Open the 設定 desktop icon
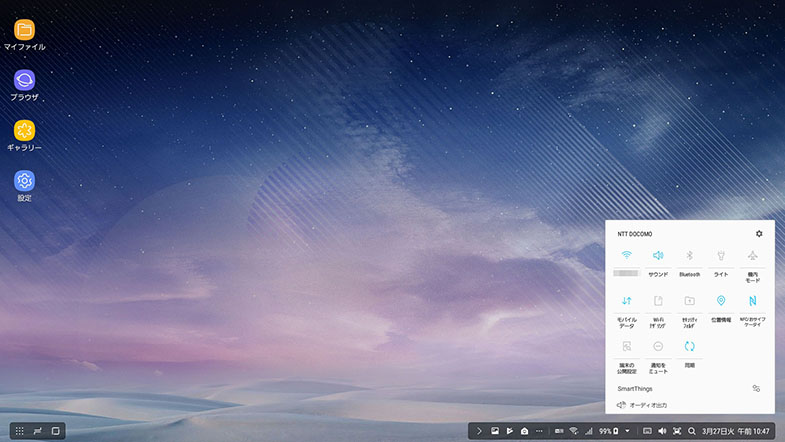The width and height of the screenshot is (785, 442). click(24, 186)
